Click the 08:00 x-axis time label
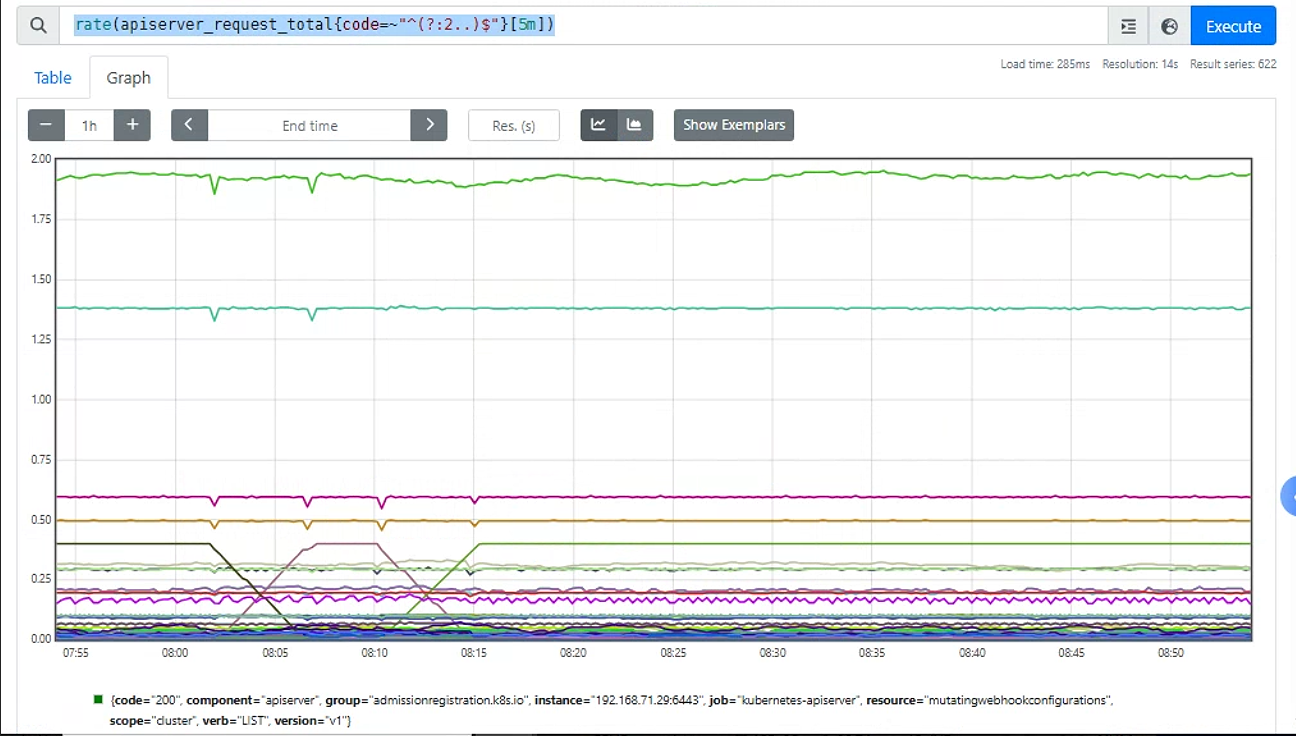The width and height of the screenshot is (1296, 736). click(x=175, y=653)
